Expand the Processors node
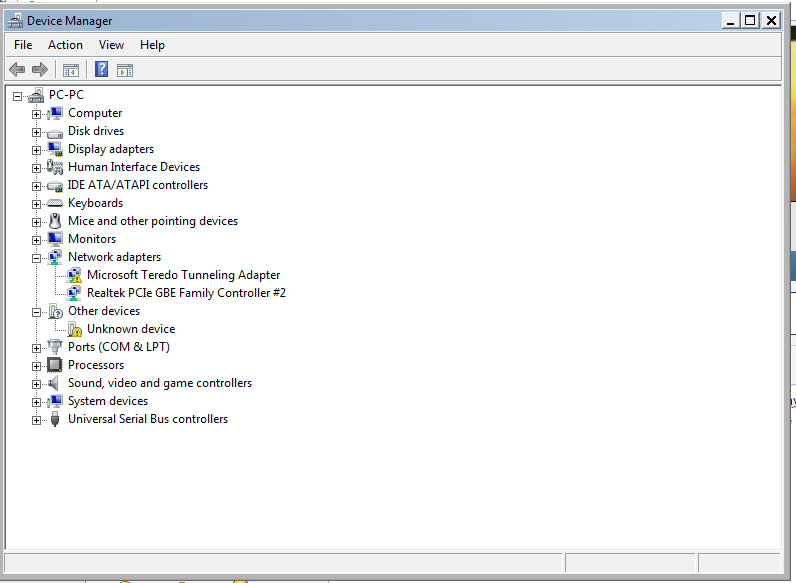This screenshot has height=583, width=796. point(36,366)
